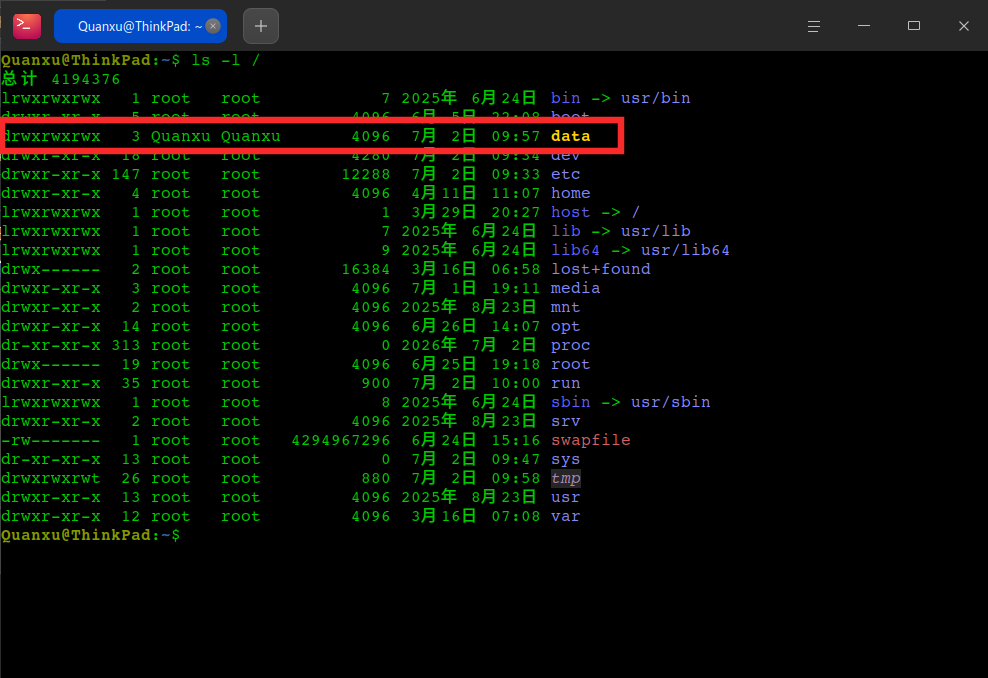Viewport: 988px width, 678px height.
Task: Click the size "900" on run row
Action: click(376, 383)
